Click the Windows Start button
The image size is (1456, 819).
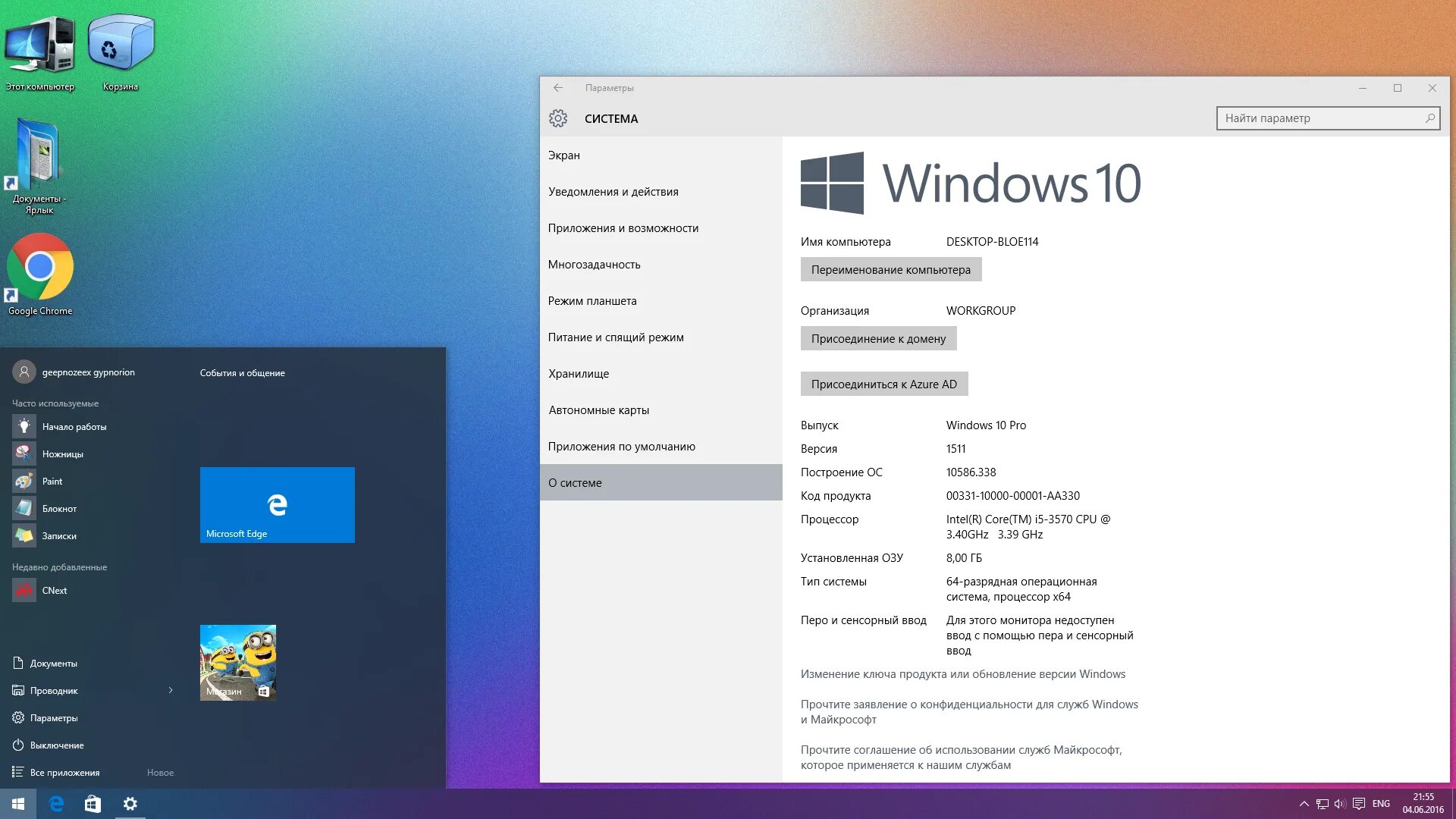[18, 804]
